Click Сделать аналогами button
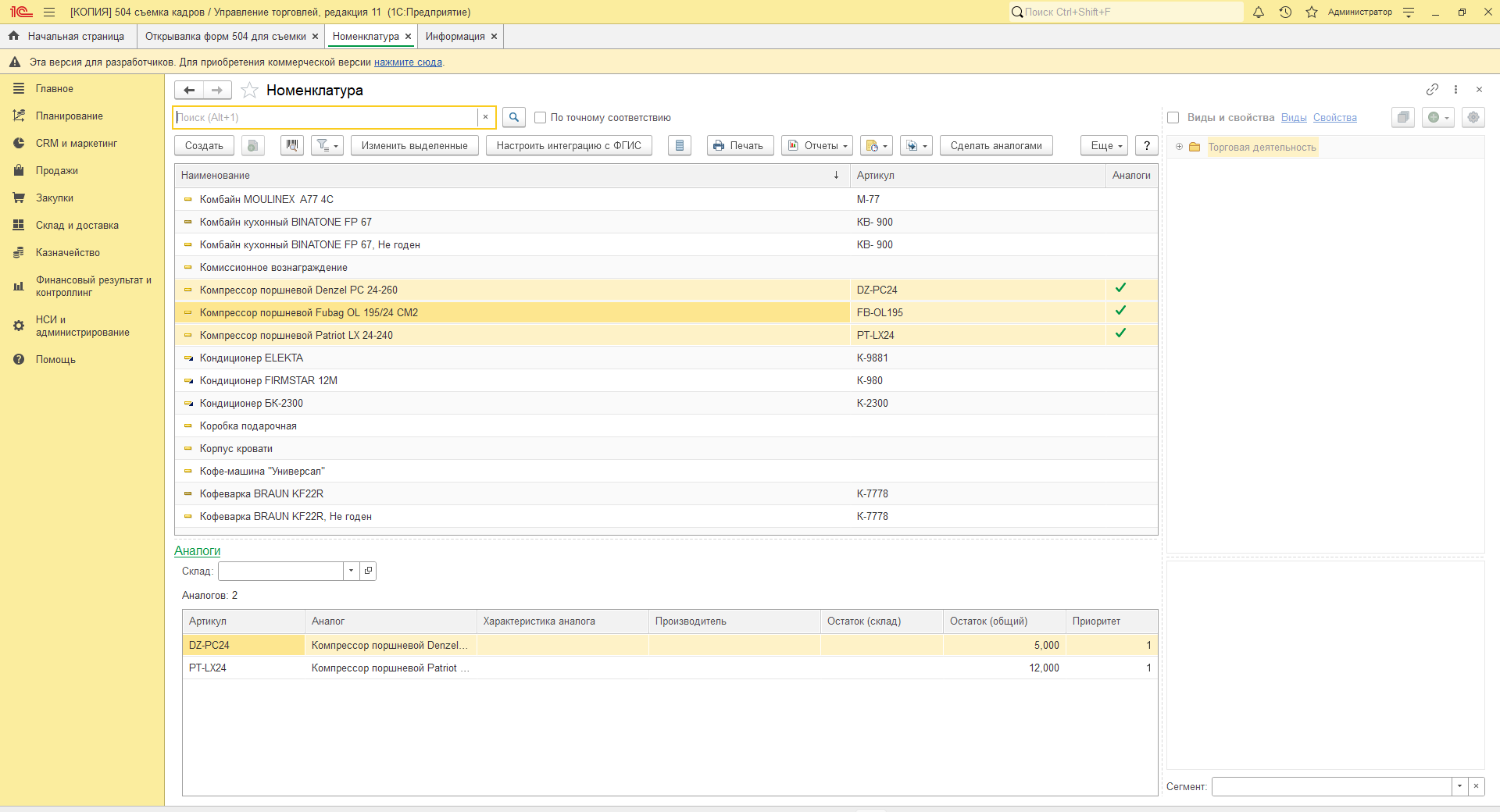 [x=996, y=145]
